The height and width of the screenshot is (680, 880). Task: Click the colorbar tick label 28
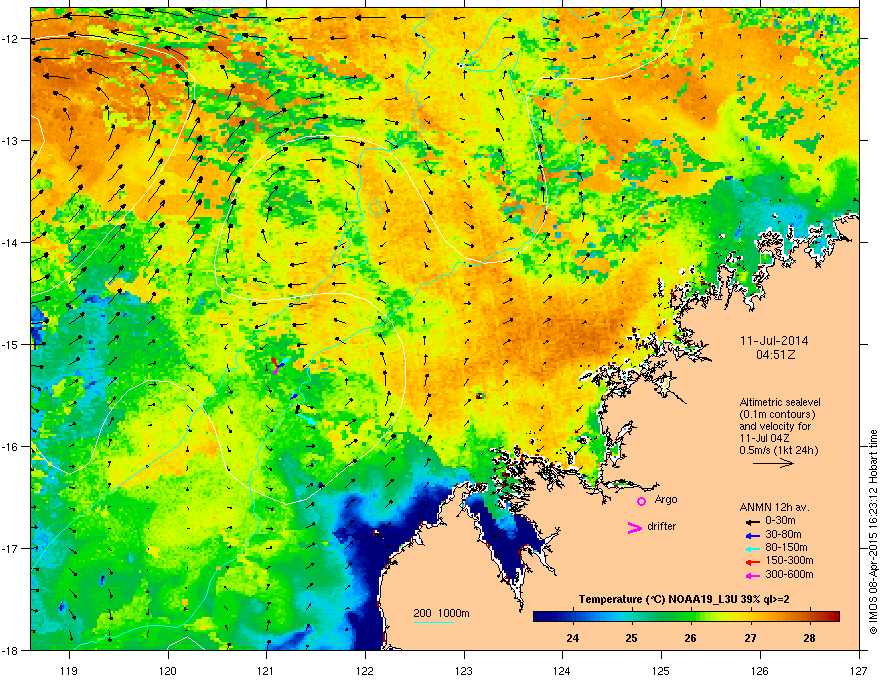tap(809, 638)
